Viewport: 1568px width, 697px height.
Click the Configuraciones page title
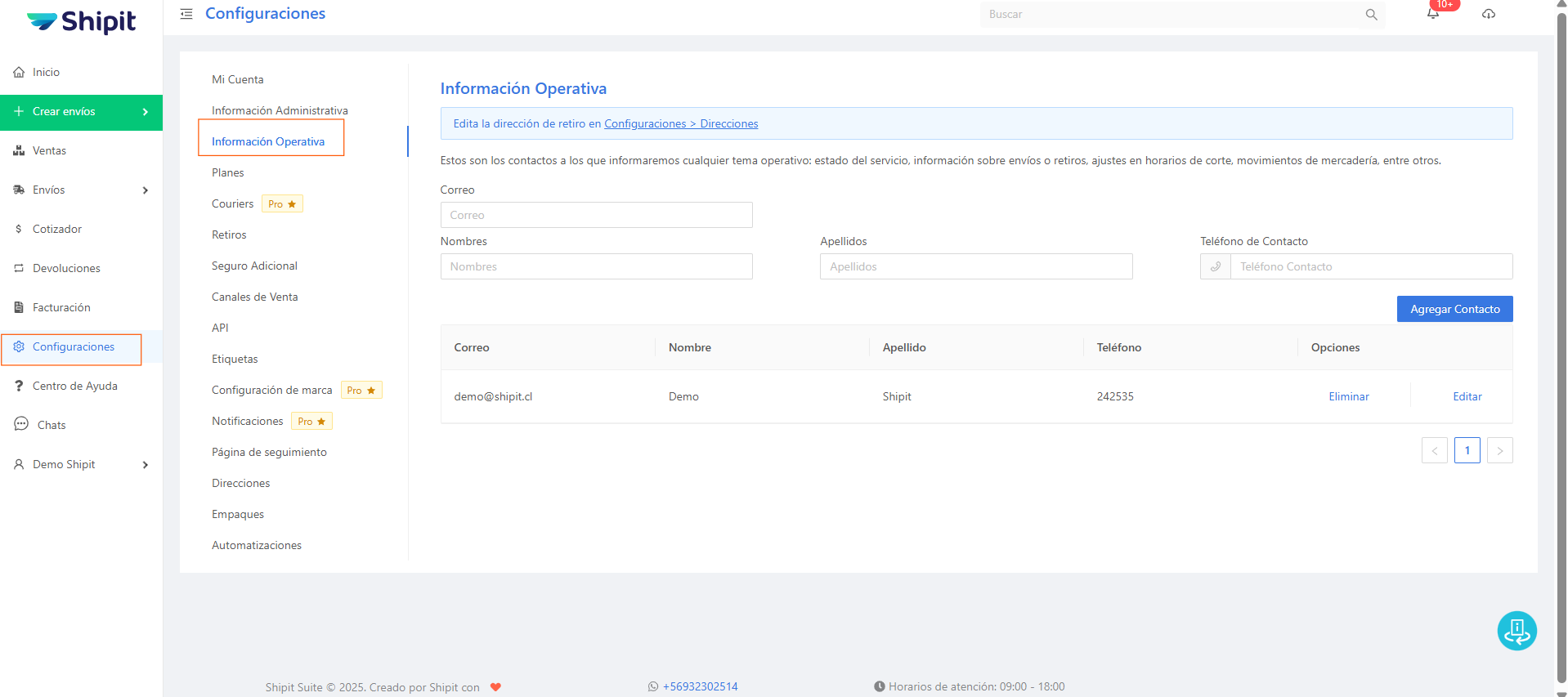265,14
